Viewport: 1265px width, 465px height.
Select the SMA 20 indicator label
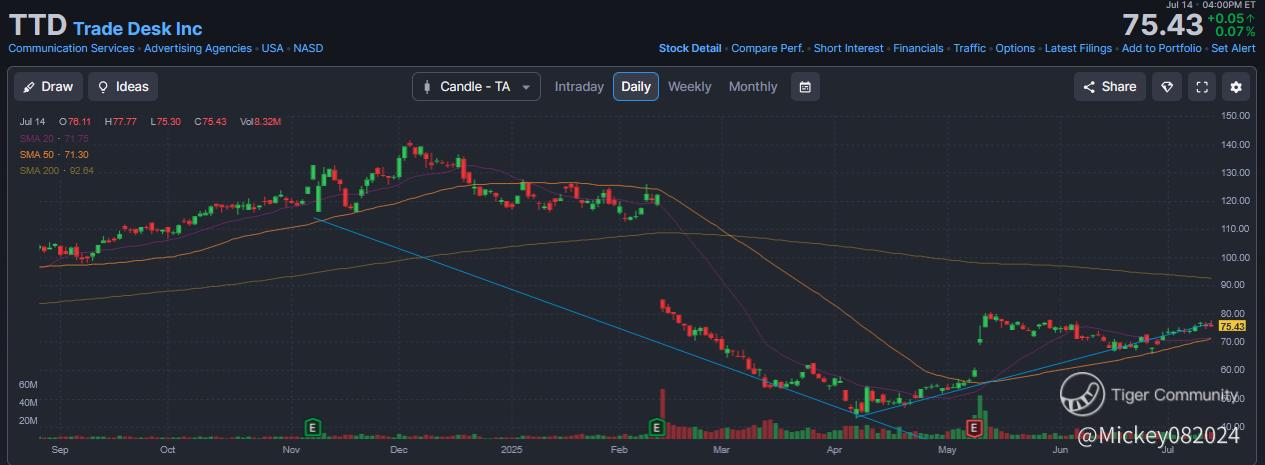pyautogui.click(x=54, y=138)
